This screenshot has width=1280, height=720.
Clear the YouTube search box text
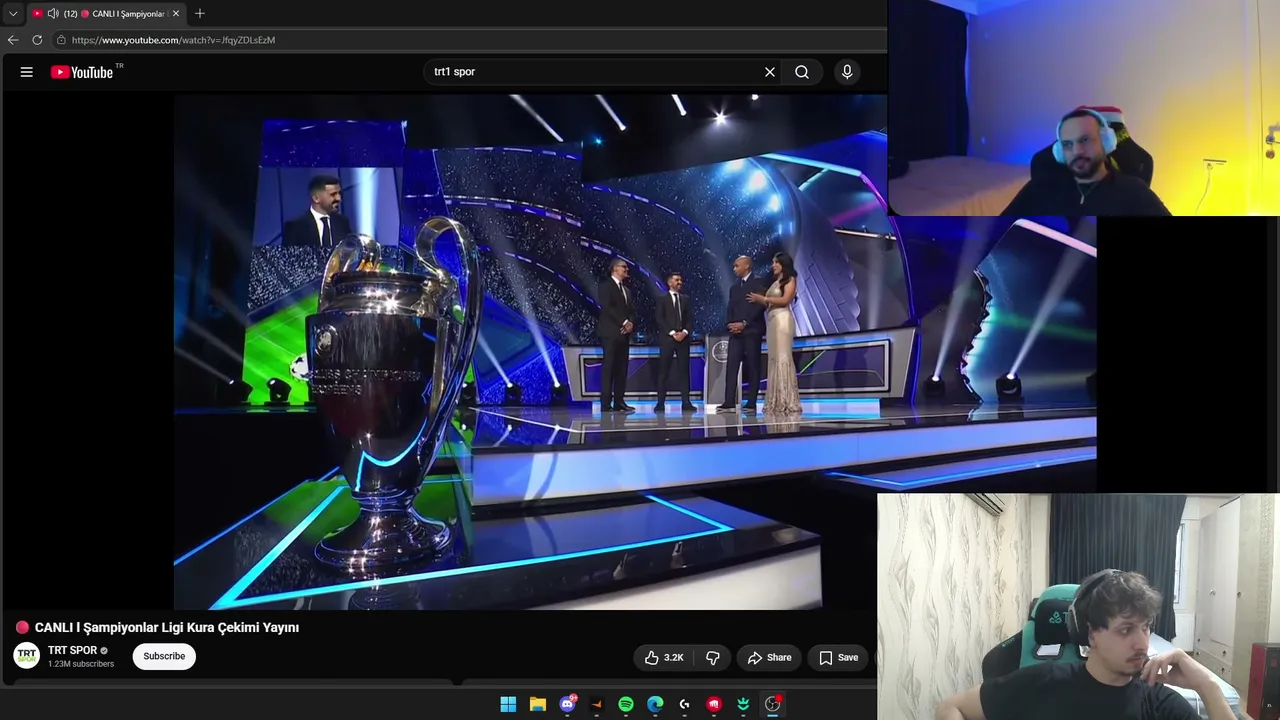coord(770,72)
